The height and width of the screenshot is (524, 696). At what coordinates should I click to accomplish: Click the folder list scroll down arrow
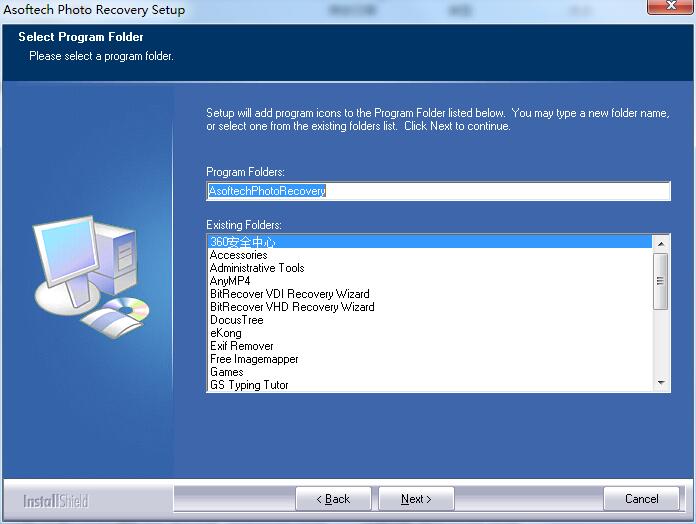(661, 382)
